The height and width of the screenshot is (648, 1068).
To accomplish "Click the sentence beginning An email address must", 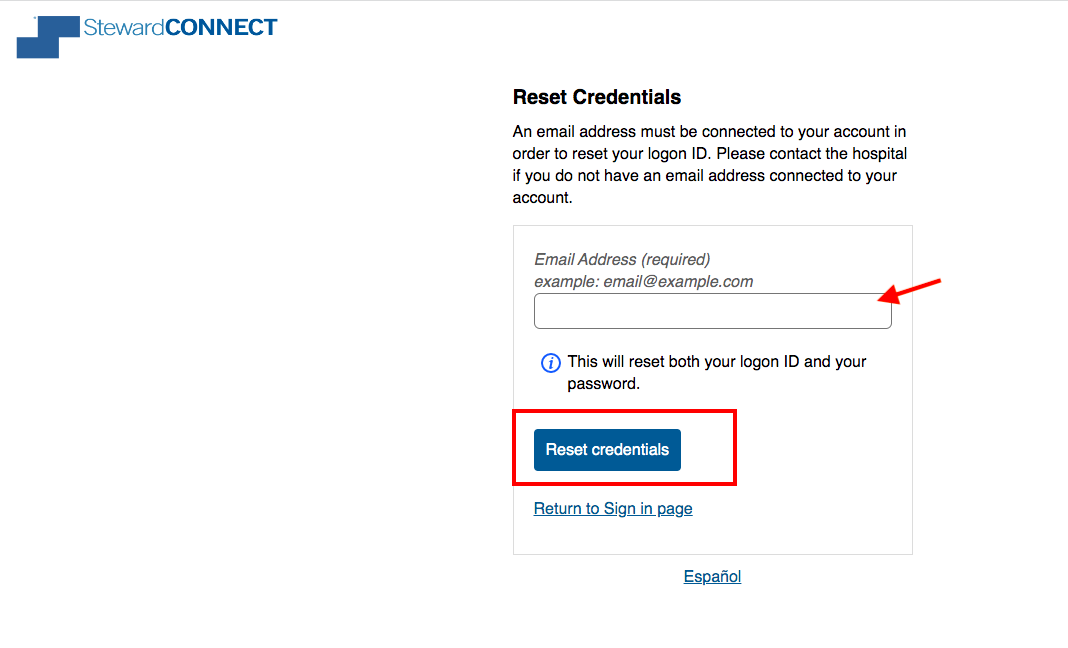I will click(x=710, y=142).
